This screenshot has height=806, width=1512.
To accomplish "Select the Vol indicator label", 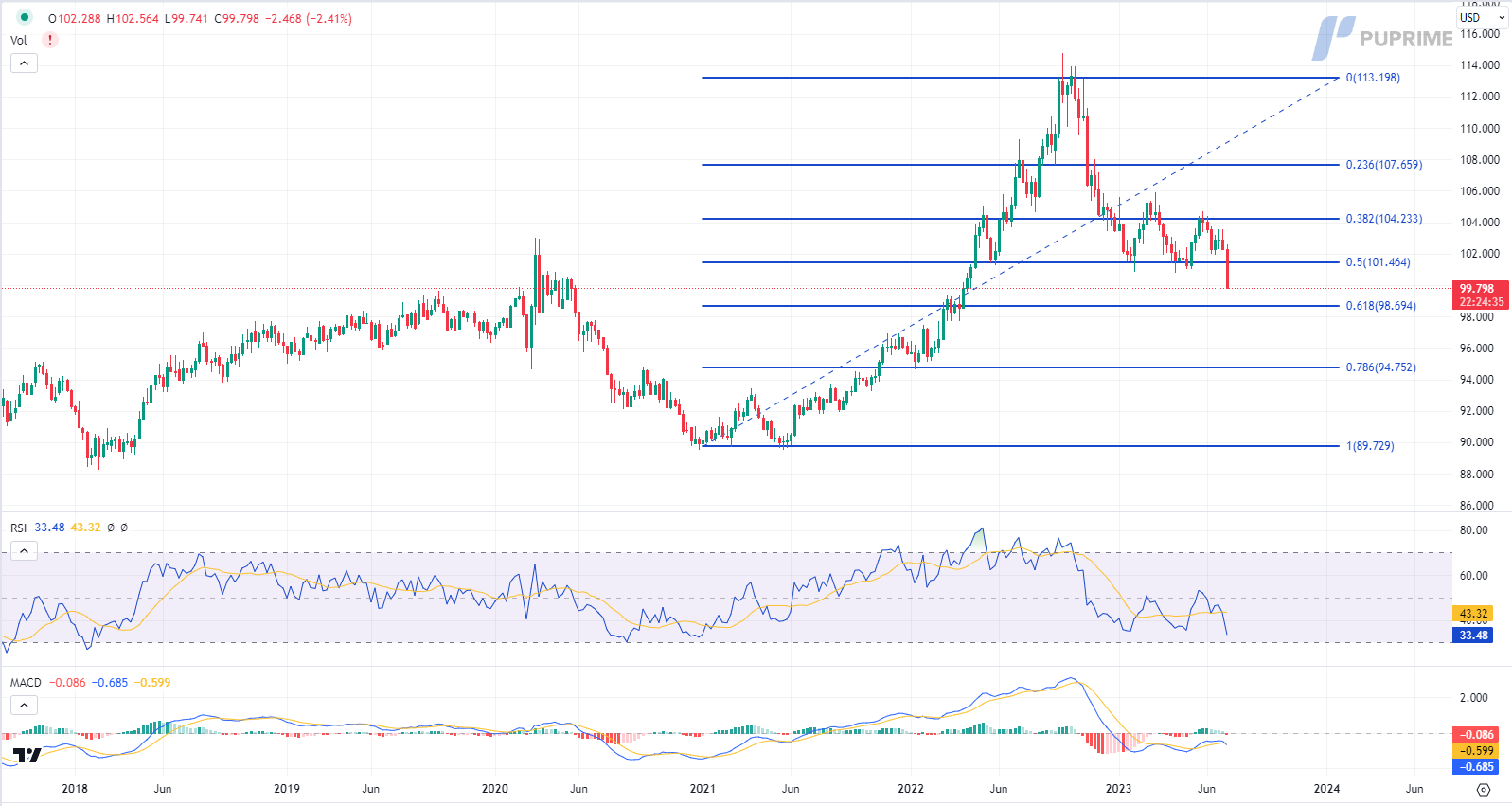I will [x=19, y=40].
